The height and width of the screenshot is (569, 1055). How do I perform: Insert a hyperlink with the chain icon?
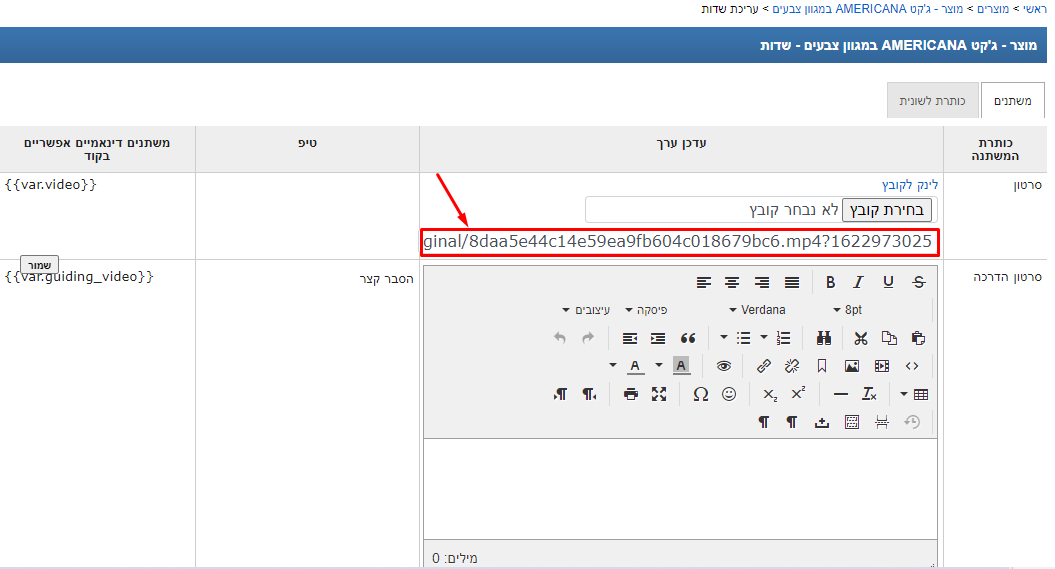pos(763,366)
